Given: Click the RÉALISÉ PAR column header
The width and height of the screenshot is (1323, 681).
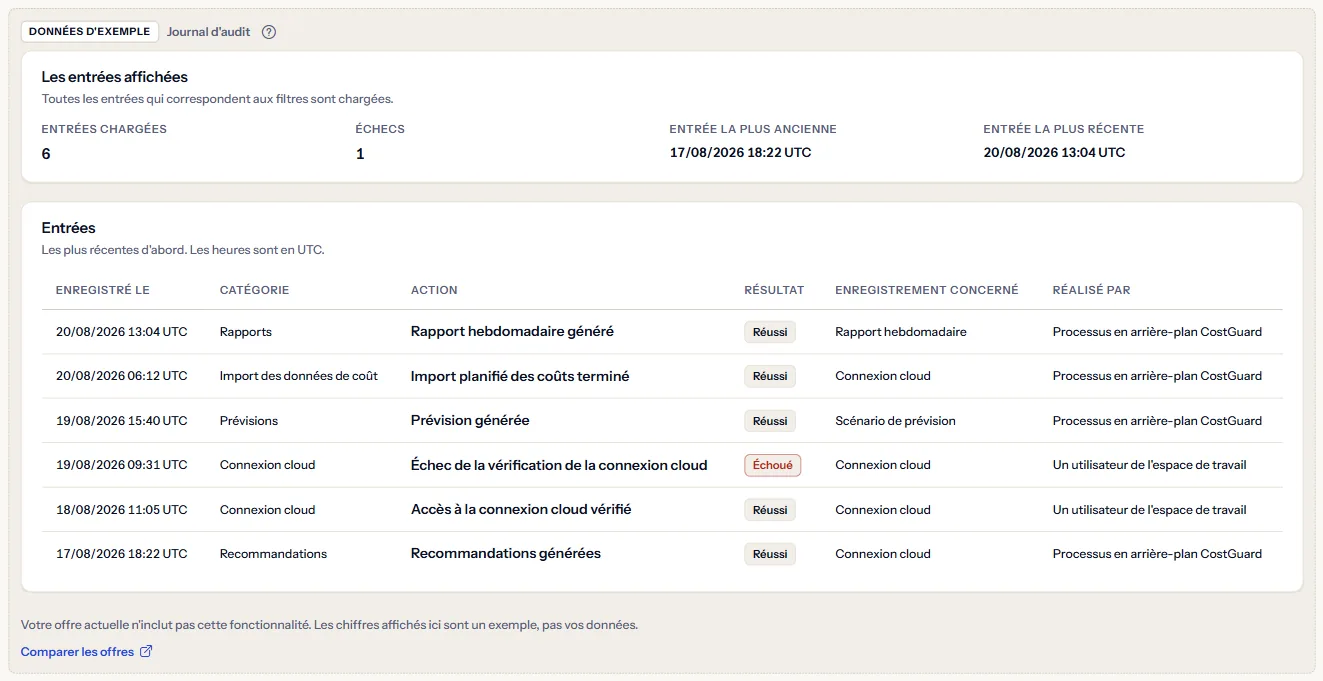Looking at the screenshot, I should point(1092,290).
